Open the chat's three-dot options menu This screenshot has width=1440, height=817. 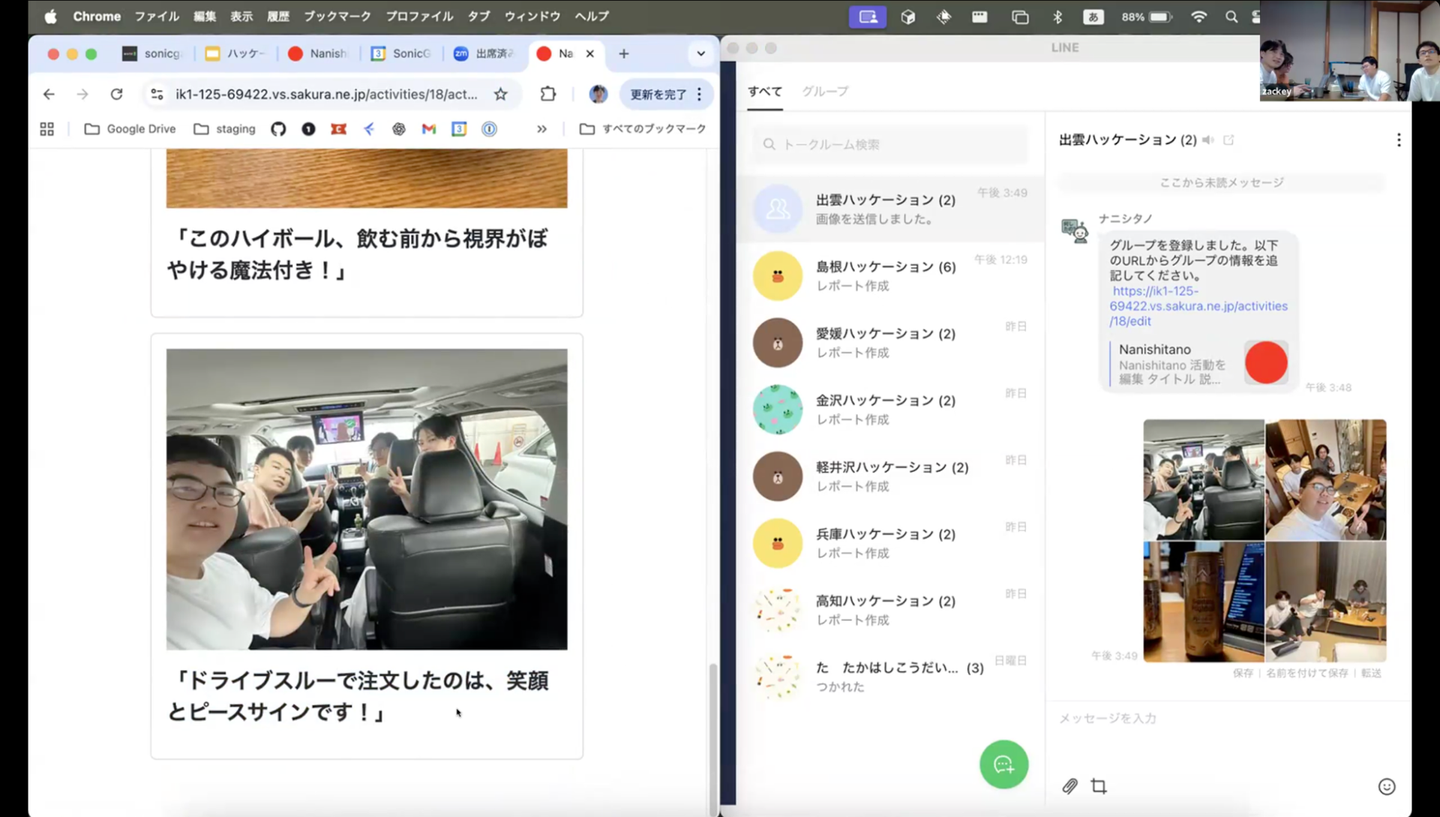[x=1398, y=140]
